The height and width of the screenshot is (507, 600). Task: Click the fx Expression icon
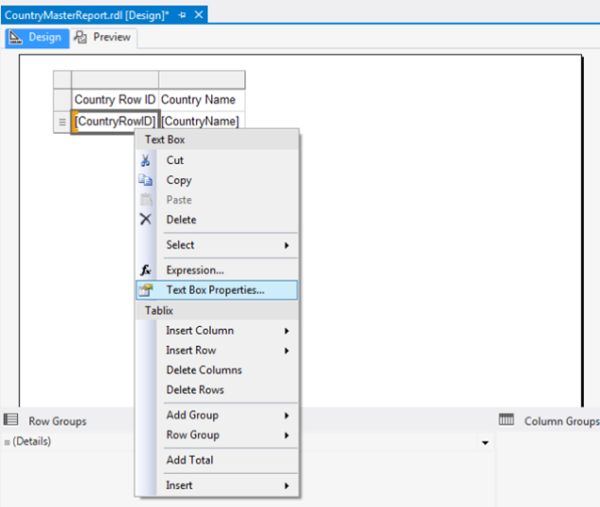145,270
